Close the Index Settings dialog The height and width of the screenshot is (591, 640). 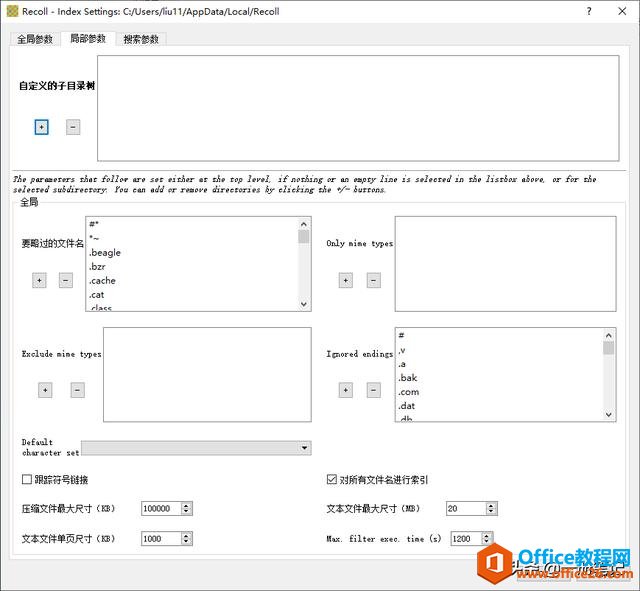(622, 11)
